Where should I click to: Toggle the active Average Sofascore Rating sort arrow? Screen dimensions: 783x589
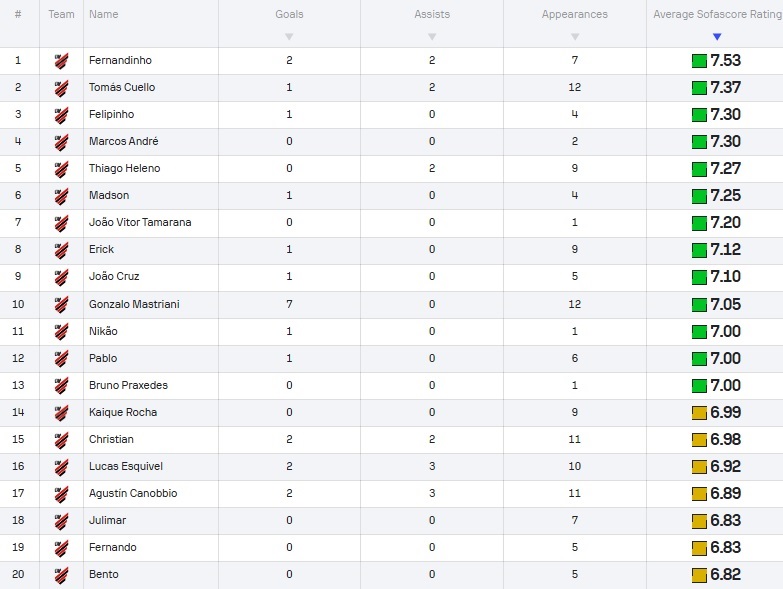tap(717, 36)
